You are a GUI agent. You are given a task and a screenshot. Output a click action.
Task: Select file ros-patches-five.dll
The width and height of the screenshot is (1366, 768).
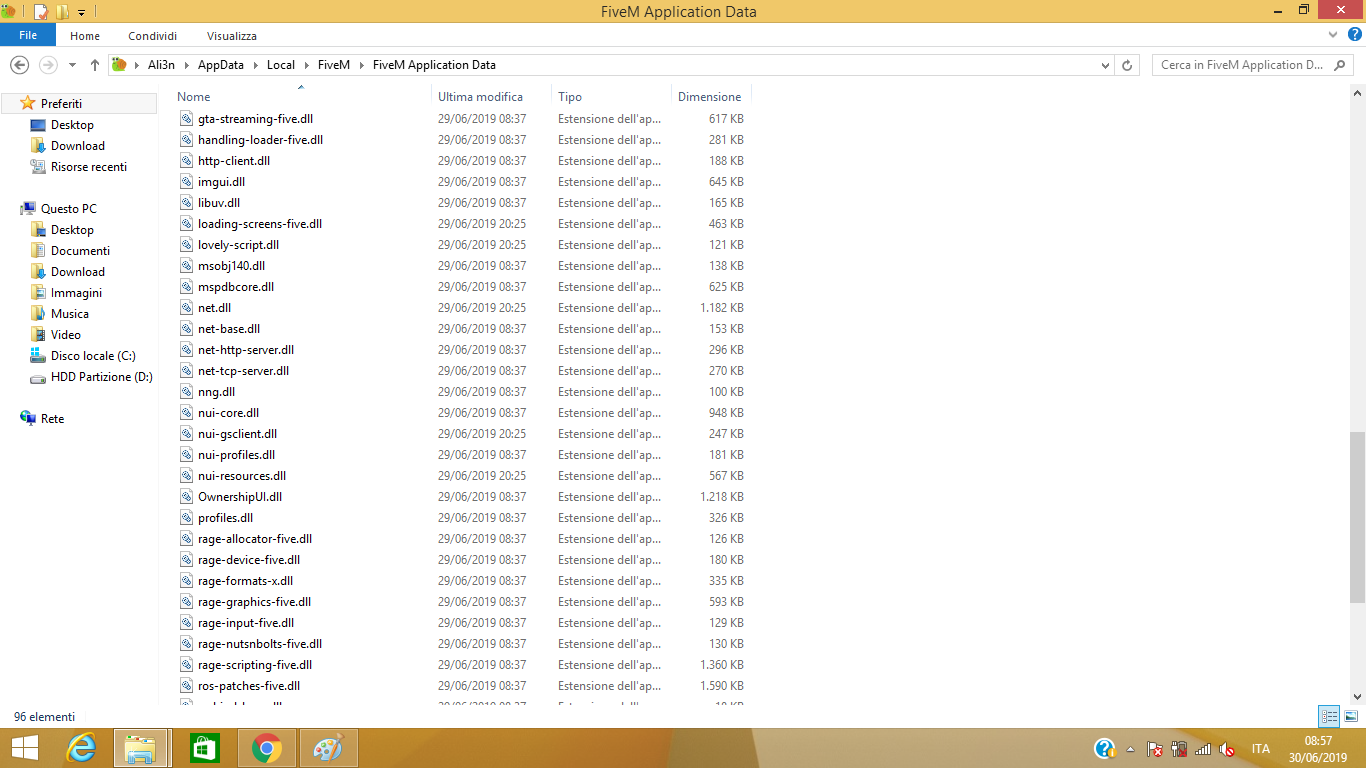(249, 686)
